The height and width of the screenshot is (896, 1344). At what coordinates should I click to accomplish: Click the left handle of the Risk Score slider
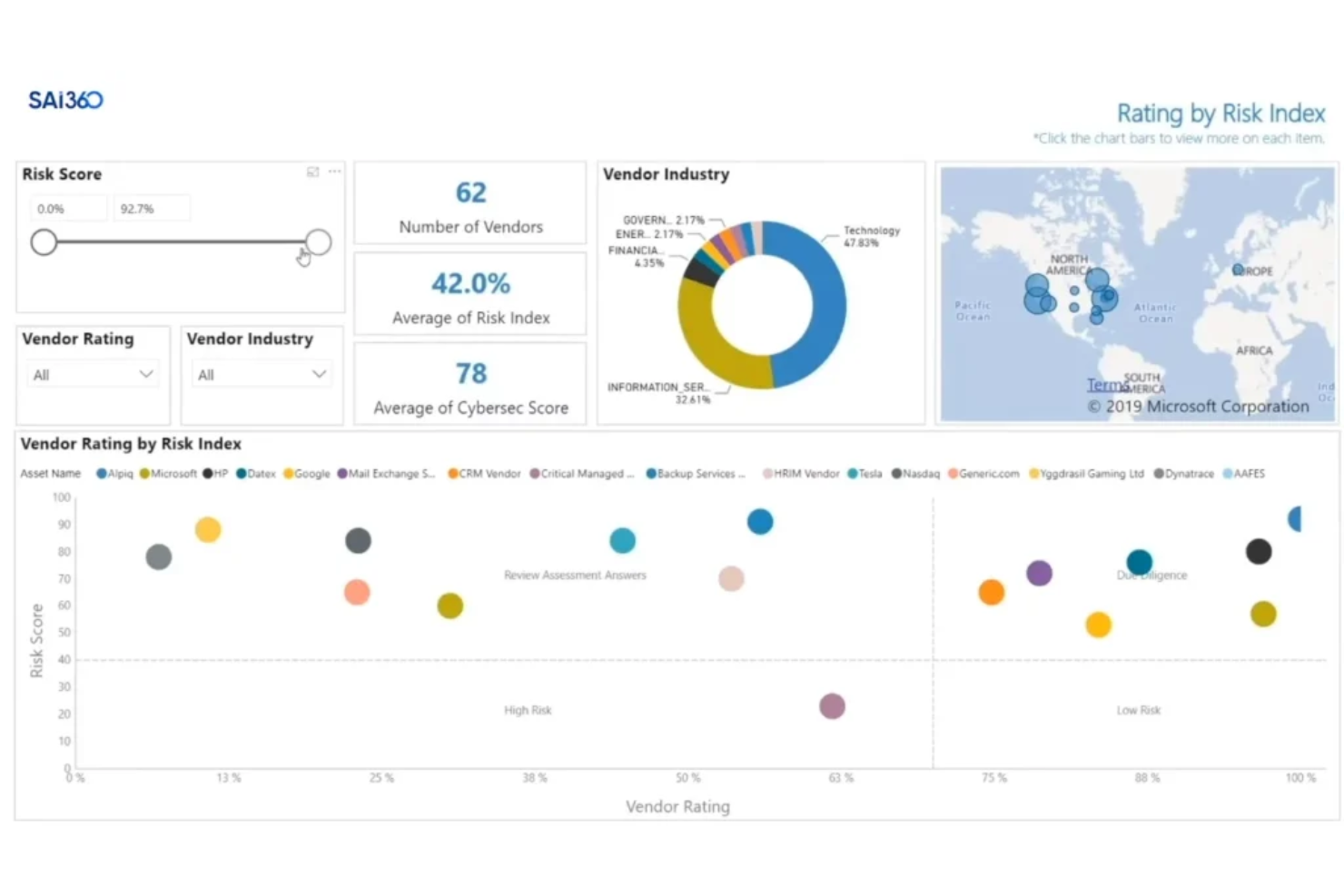[44, 242]
